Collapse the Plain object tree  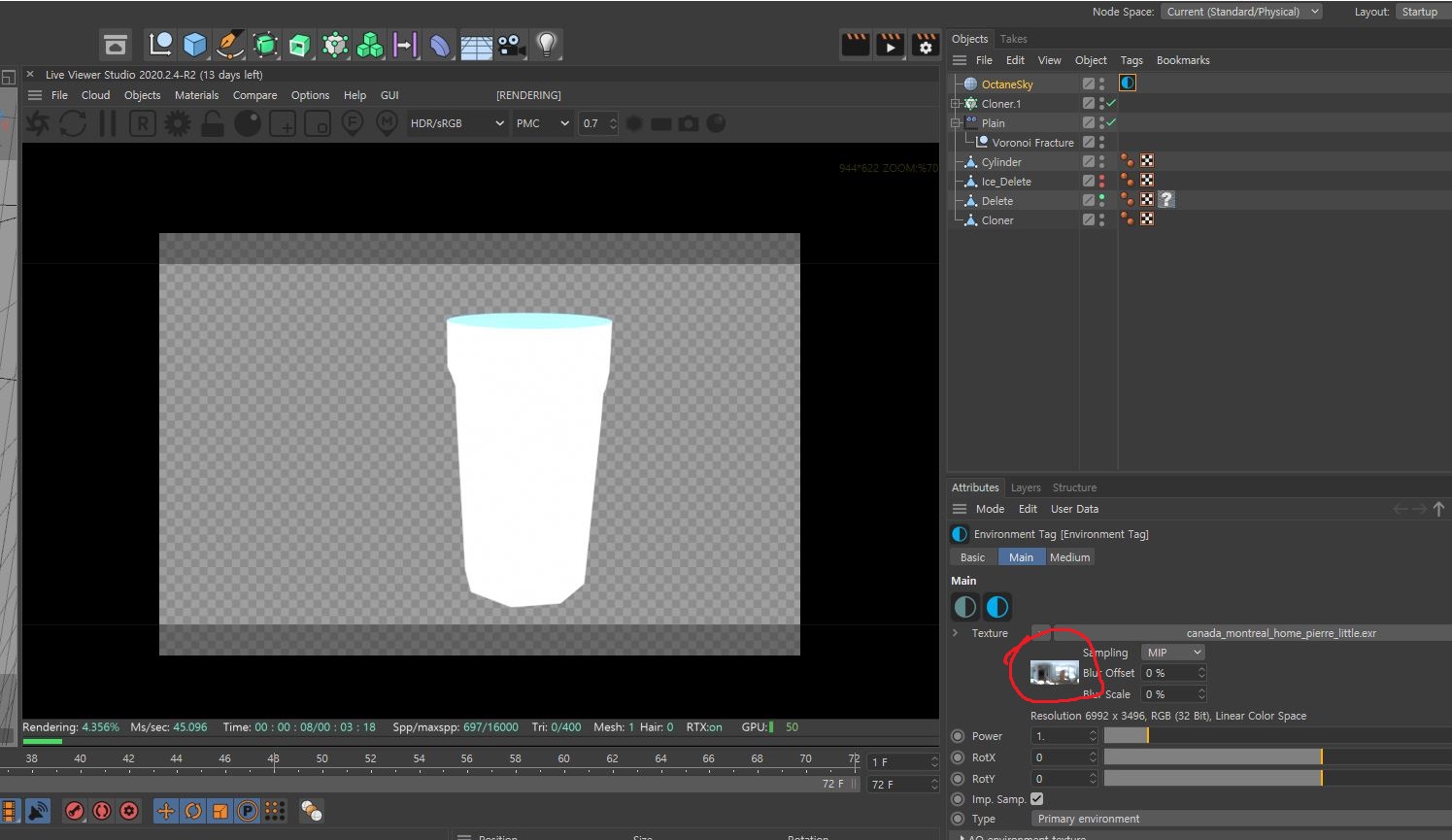coord(955,123)
